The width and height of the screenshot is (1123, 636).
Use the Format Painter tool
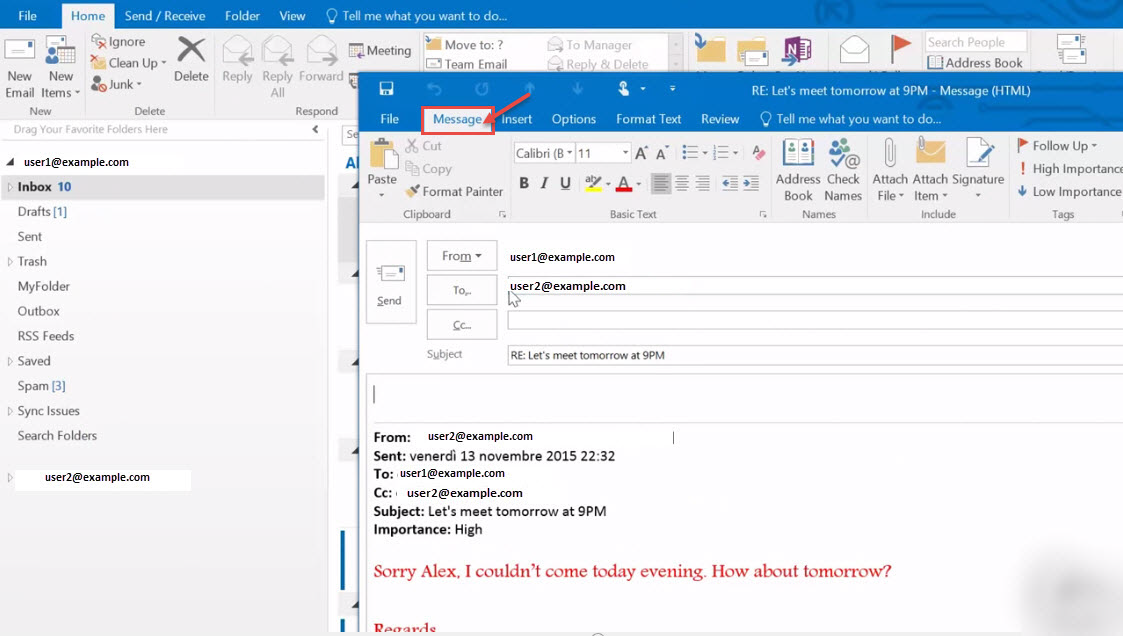point(454,191)
